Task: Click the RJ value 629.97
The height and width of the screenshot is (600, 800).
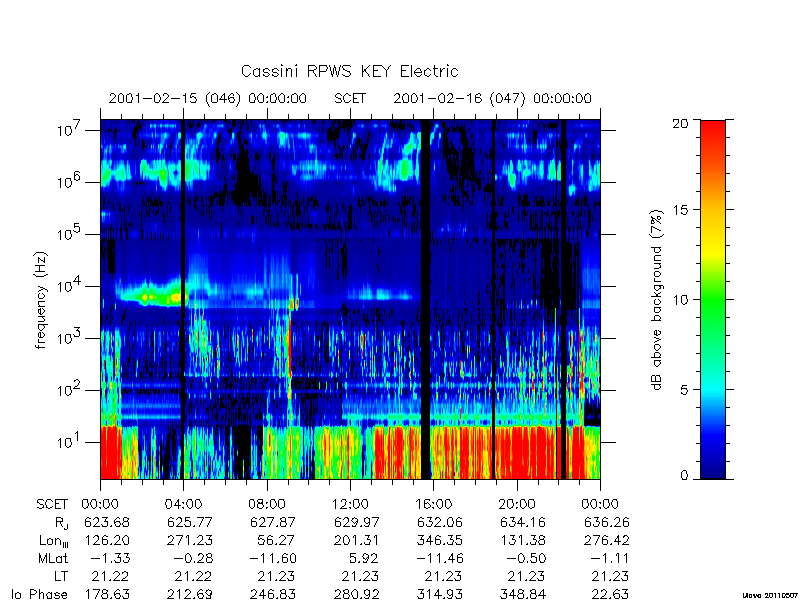Action: (x=356, y=522)
